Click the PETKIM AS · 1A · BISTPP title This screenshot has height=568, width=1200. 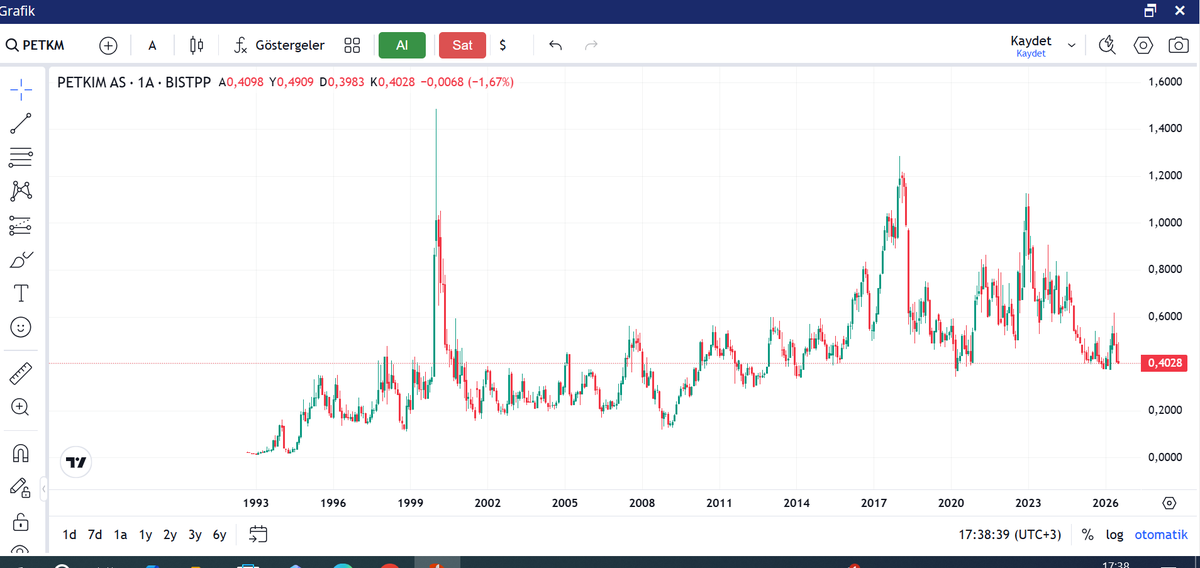click(x=134, y=82)
